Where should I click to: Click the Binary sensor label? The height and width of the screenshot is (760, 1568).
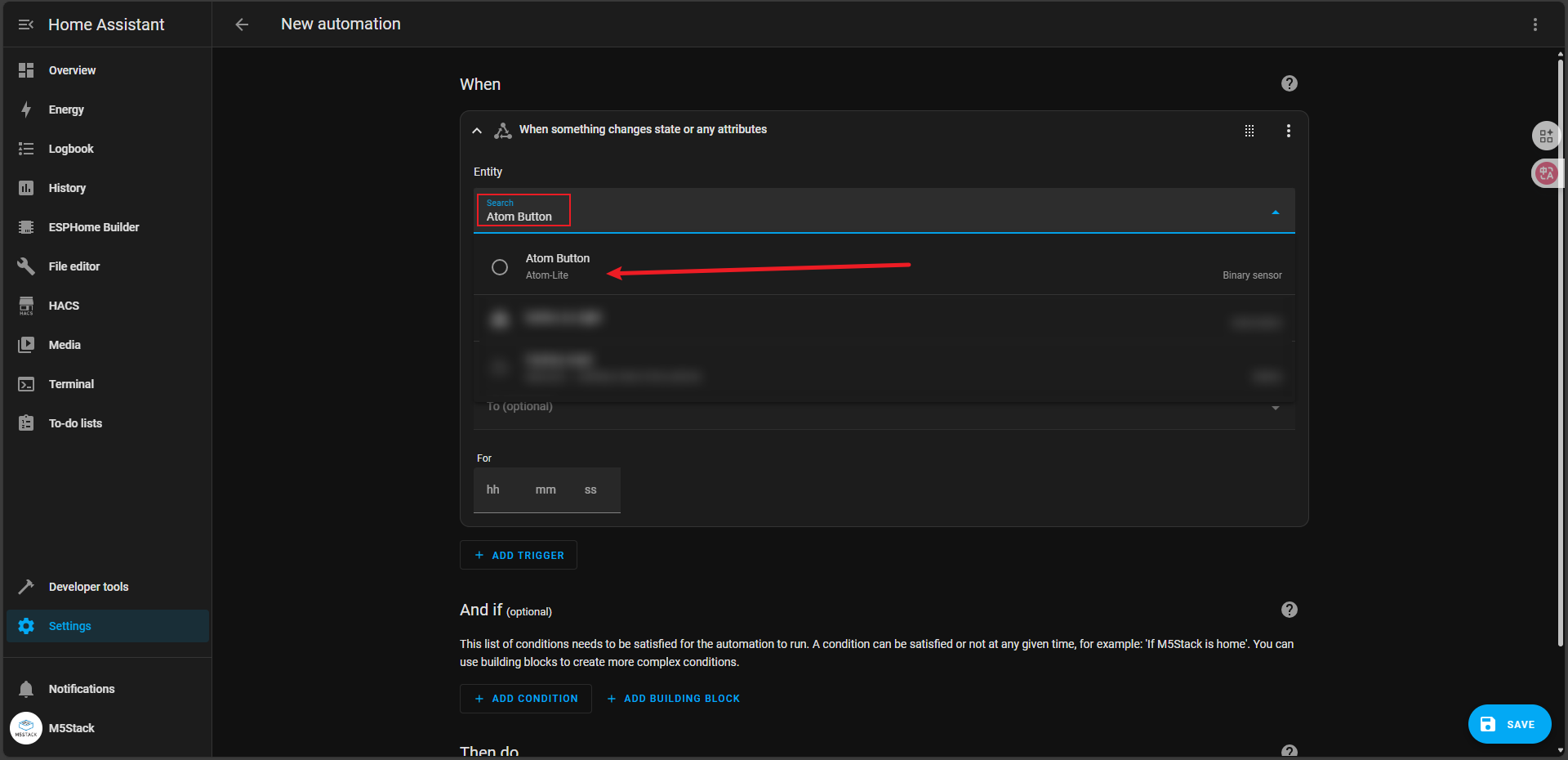[x=1252, y=275]
